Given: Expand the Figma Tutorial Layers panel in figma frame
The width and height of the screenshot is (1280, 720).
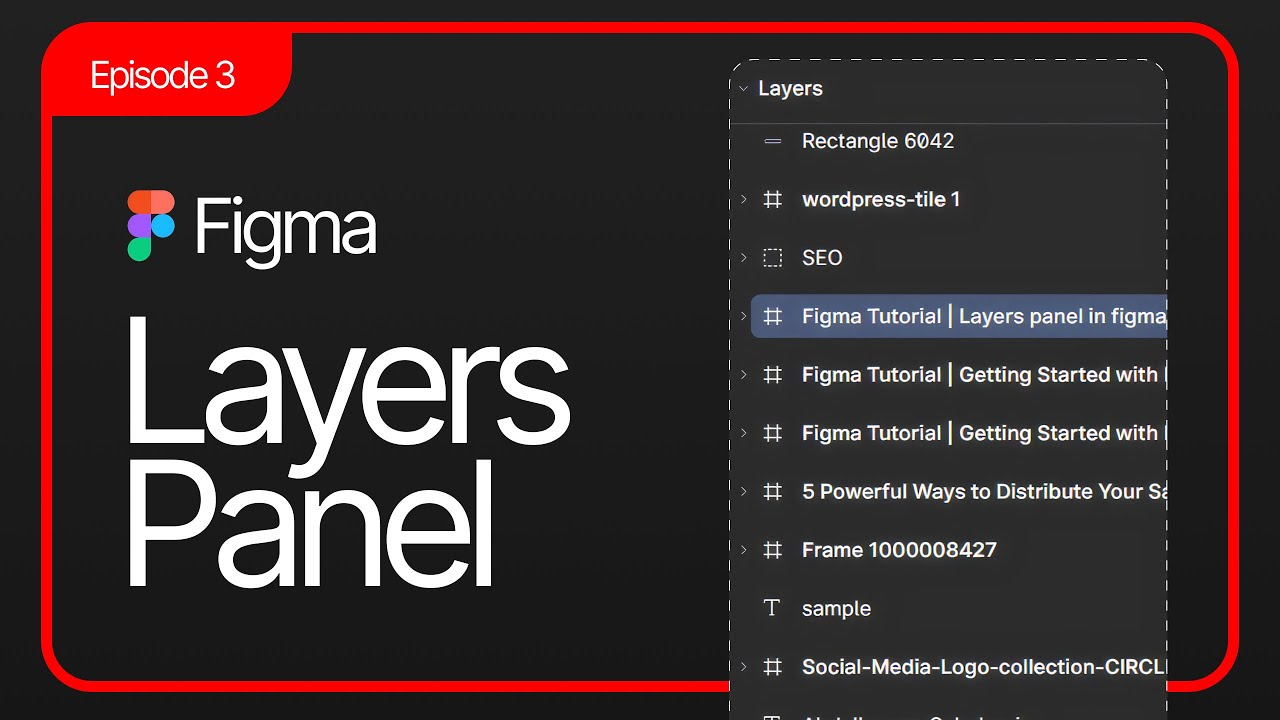Looking at the screenshot, I should click(x=743, y=316).
